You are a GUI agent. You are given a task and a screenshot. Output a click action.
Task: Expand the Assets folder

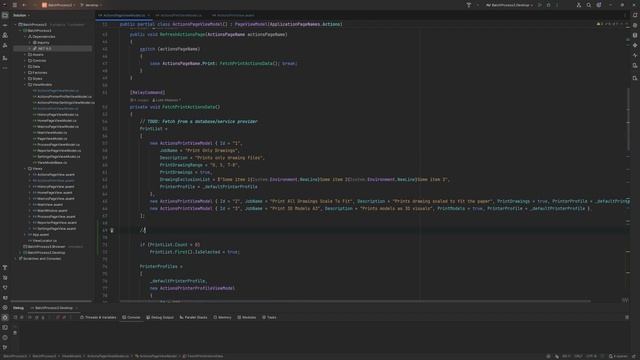click(25, 54)
